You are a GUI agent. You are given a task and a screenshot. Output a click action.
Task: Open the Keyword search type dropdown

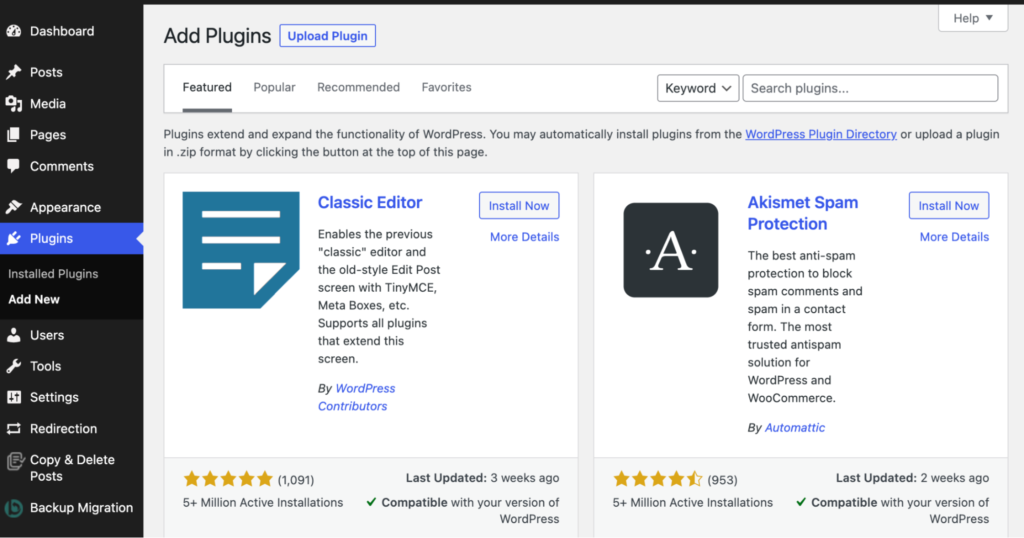698,88
